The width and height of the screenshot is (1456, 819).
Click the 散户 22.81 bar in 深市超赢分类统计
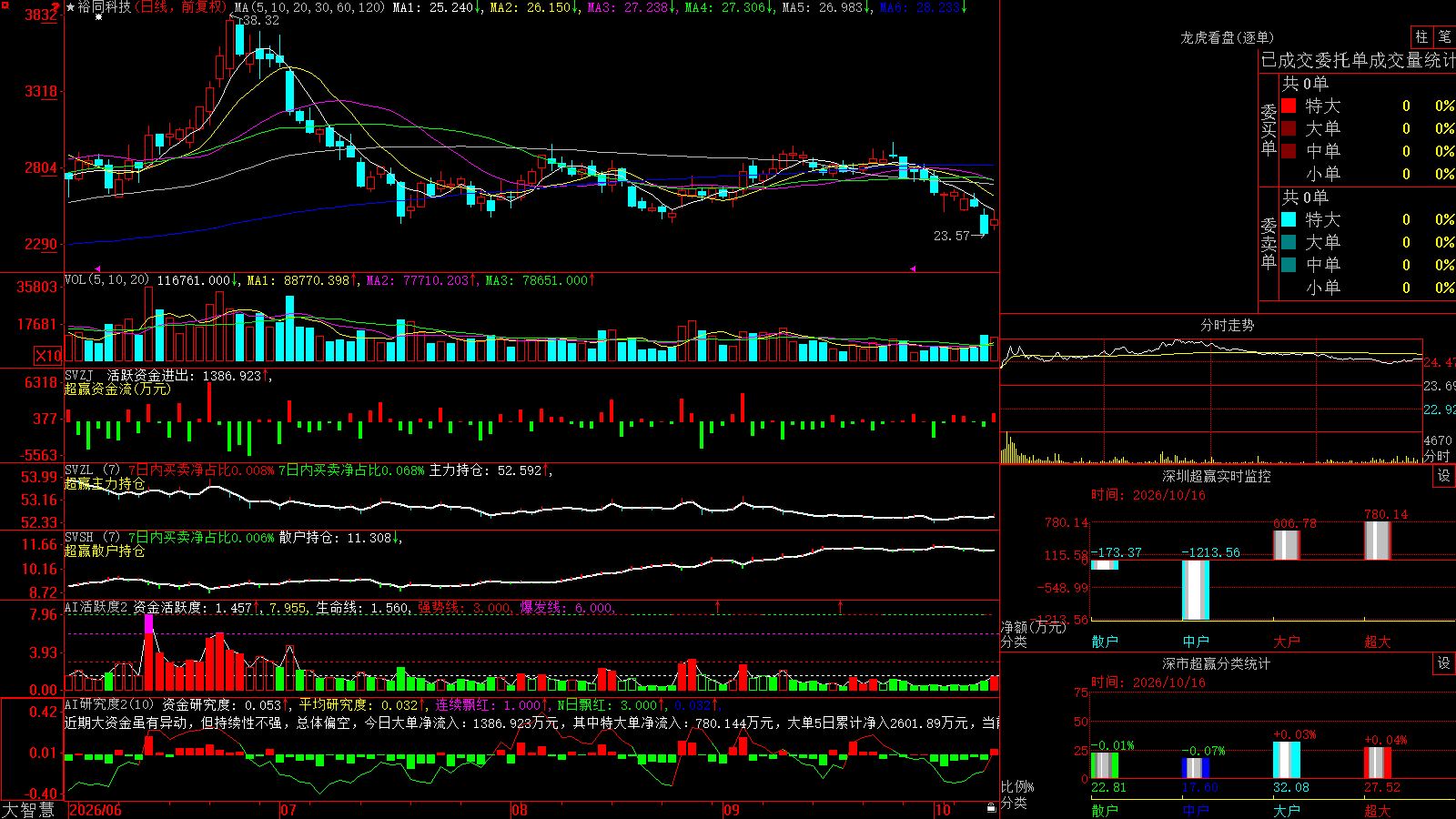[1105, 765]
